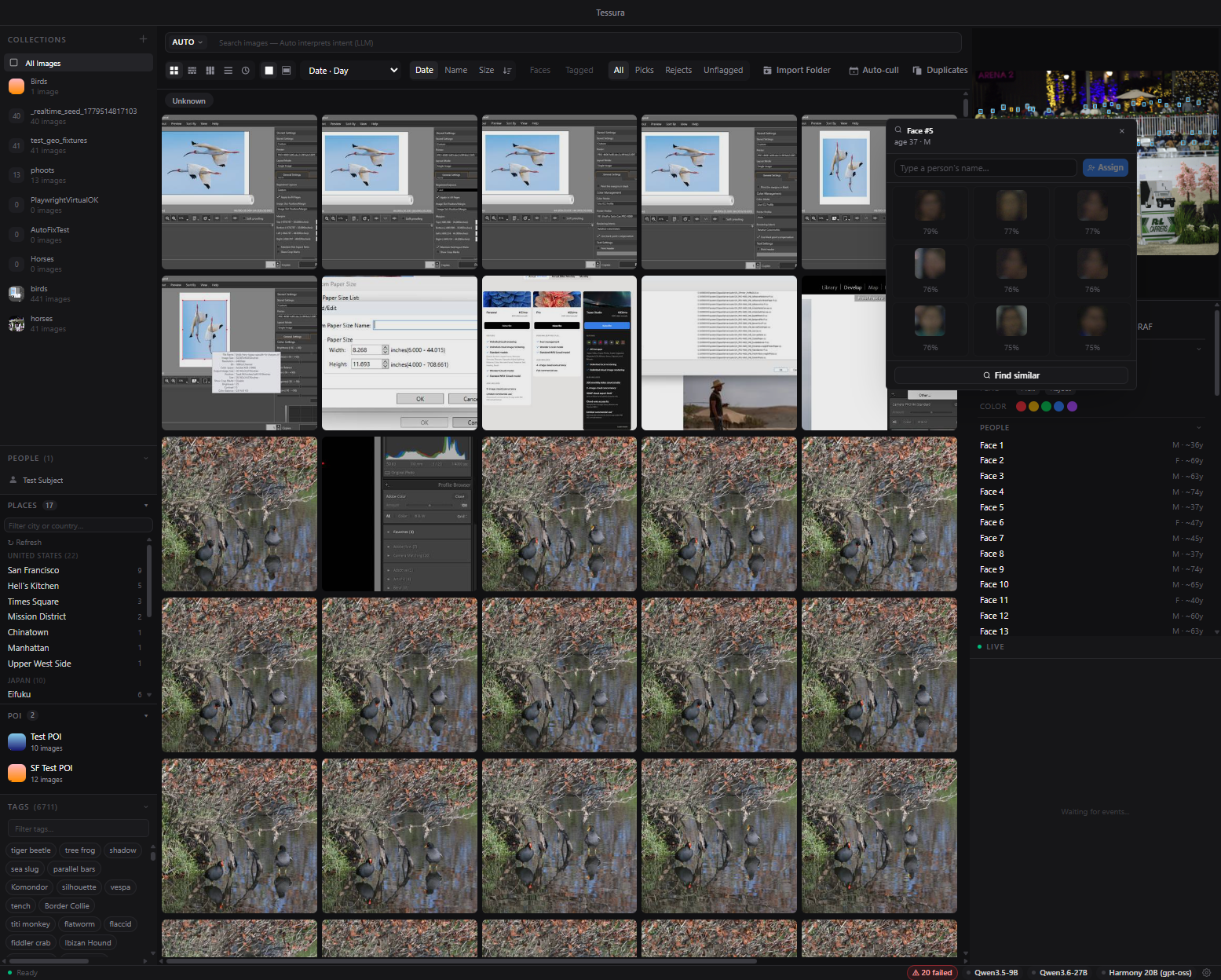The image size is (1221, 980).
Task: Pick the green color label
Action: click(x=1046, y=407)
